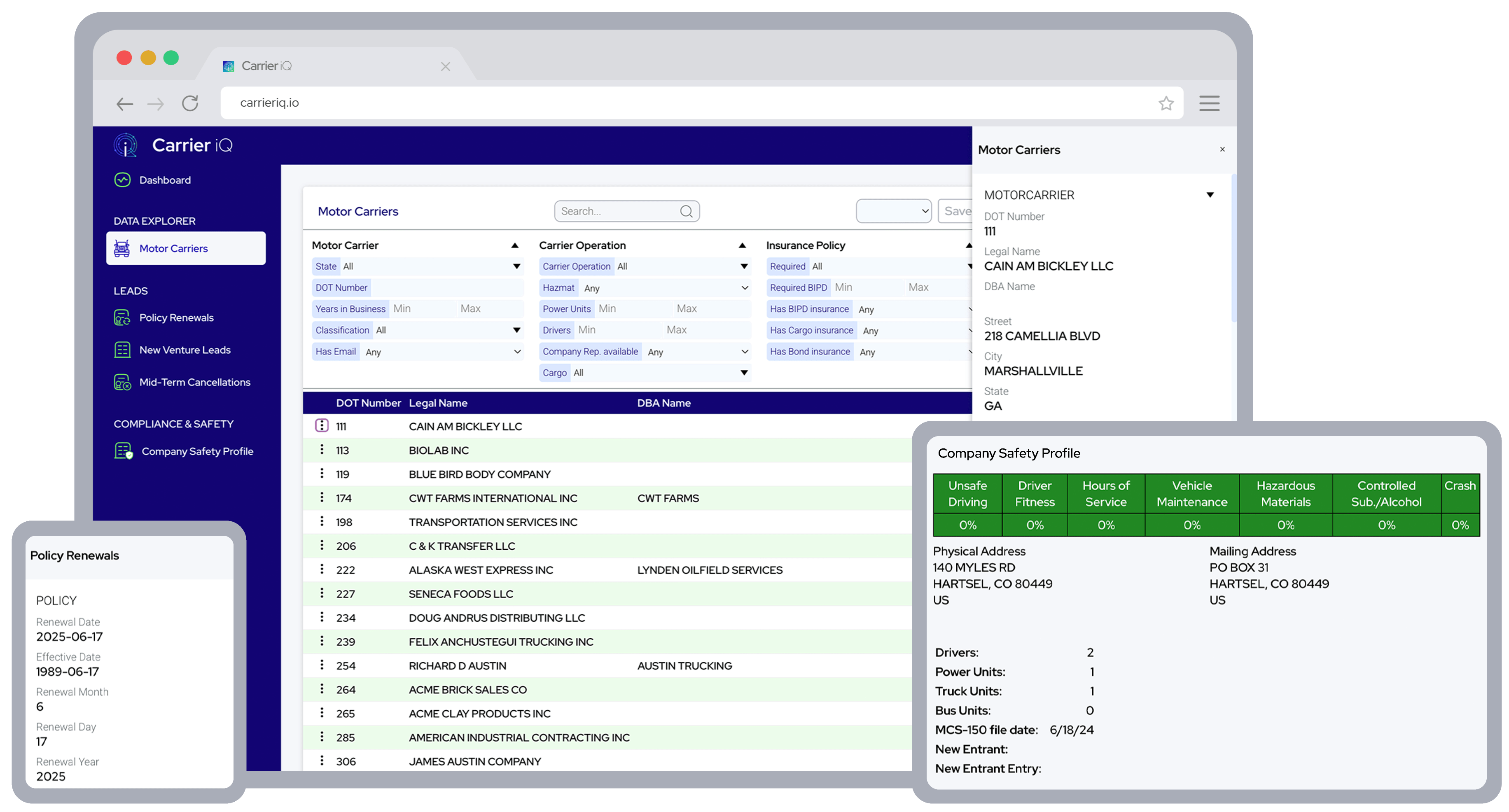Open row menu for BIOLAB INC
Image resolution: width=1509 pixels, height=812 pixels.
coord(322,450)
